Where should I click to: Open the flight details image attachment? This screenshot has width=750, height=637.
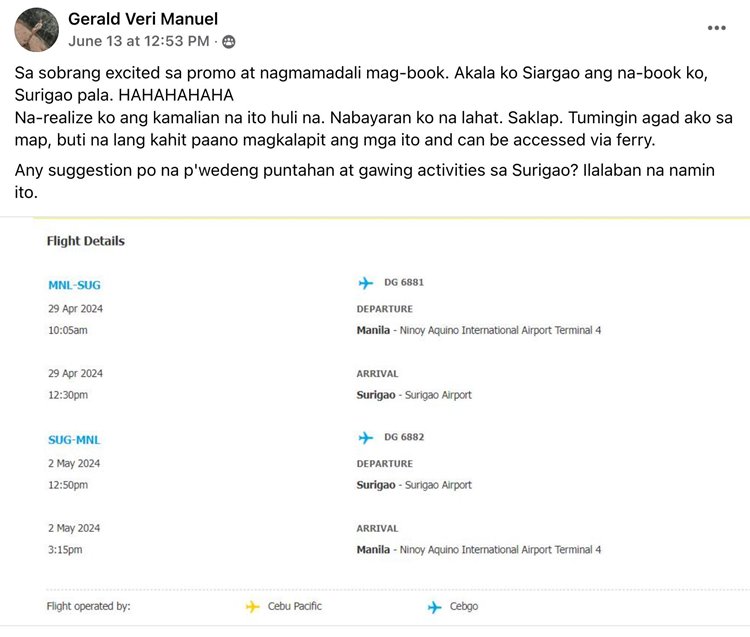coord(375,422)
